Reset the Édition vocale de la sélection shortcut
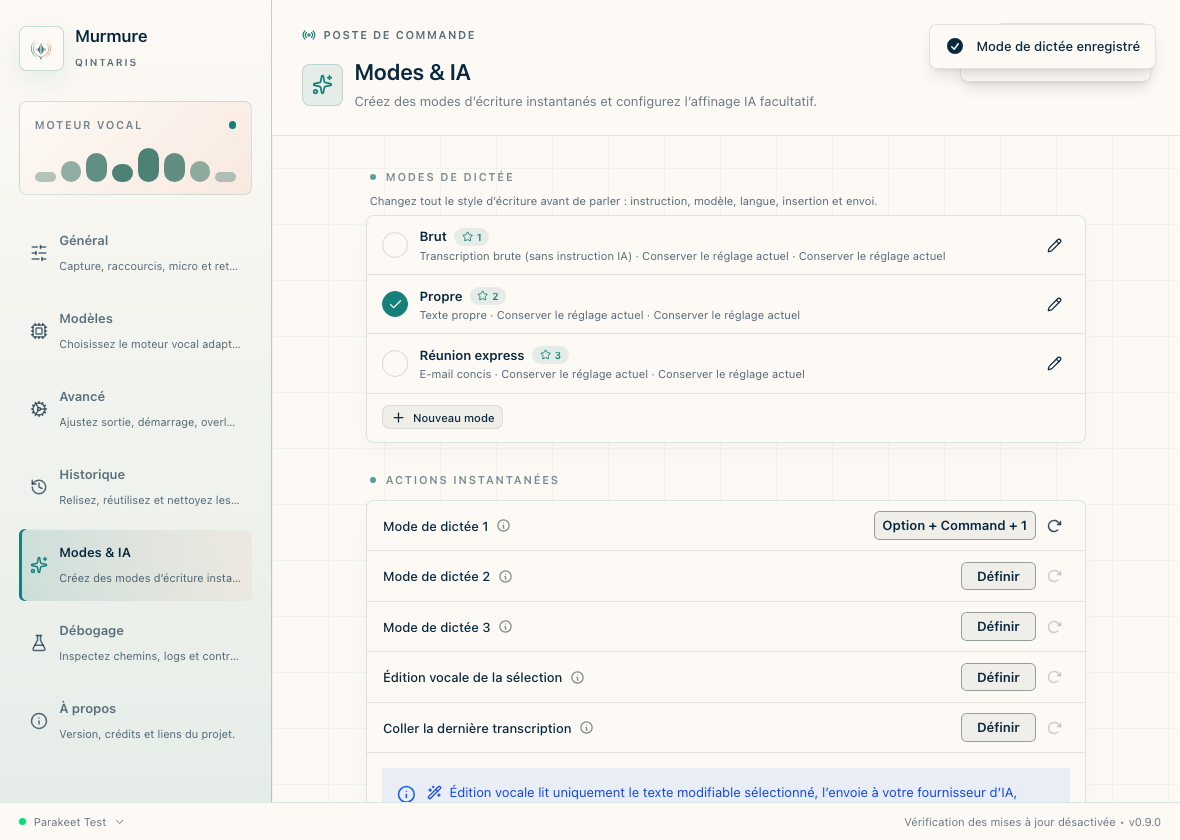Screen dimensions: 1180x840 [1054, 677]
